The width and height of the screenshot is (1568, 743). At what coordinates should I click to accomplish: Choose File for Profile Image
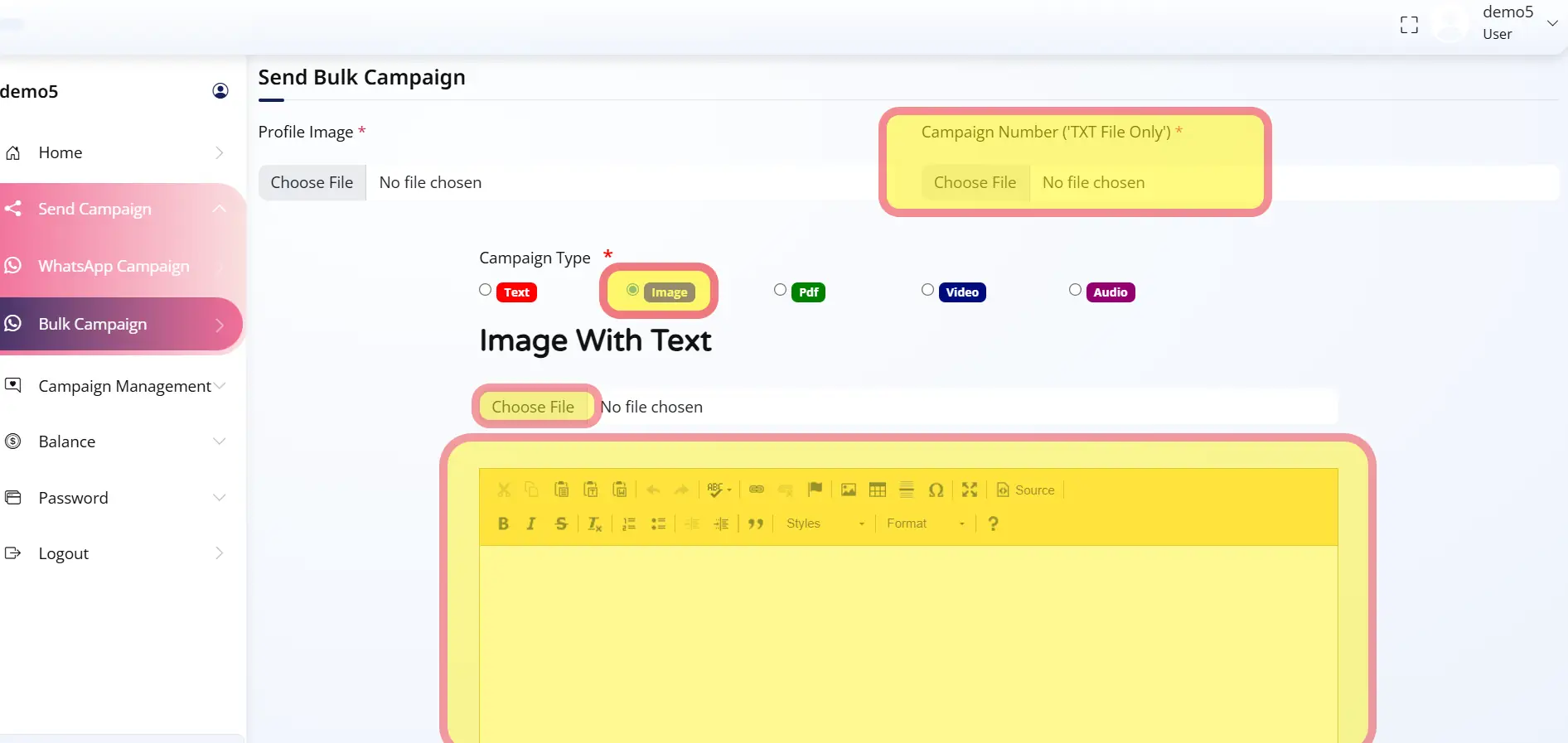[312, 182]
